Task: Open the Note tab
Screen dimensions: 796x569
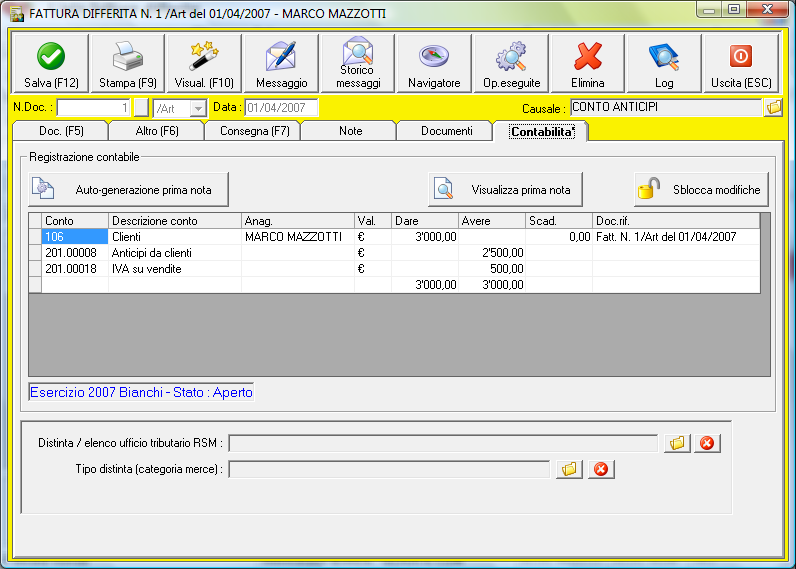Action: tap(350, 131)
